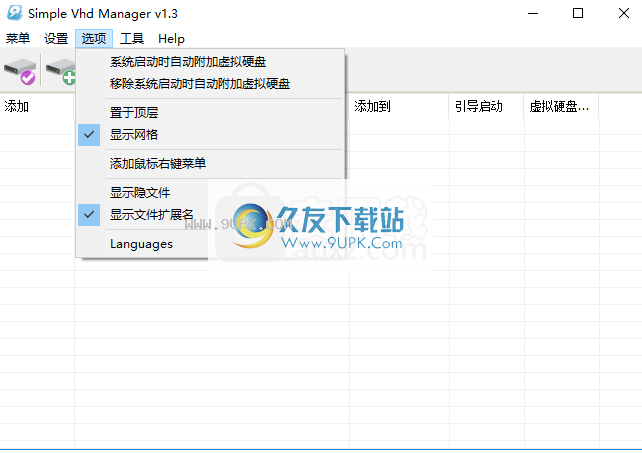
Task: Close the Simple Vhd Manager window
Action: click(x=624, y=14)
